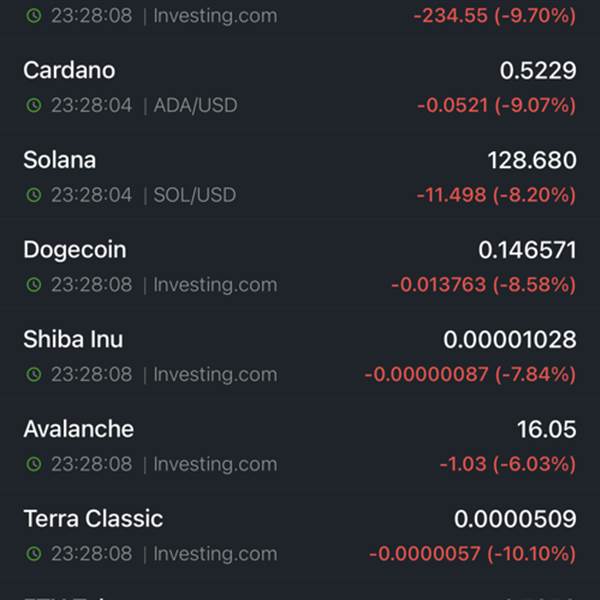This screenshot has width=600, height=600.
Task: Click the Solana price 128.680
Action: coord(532,160)
